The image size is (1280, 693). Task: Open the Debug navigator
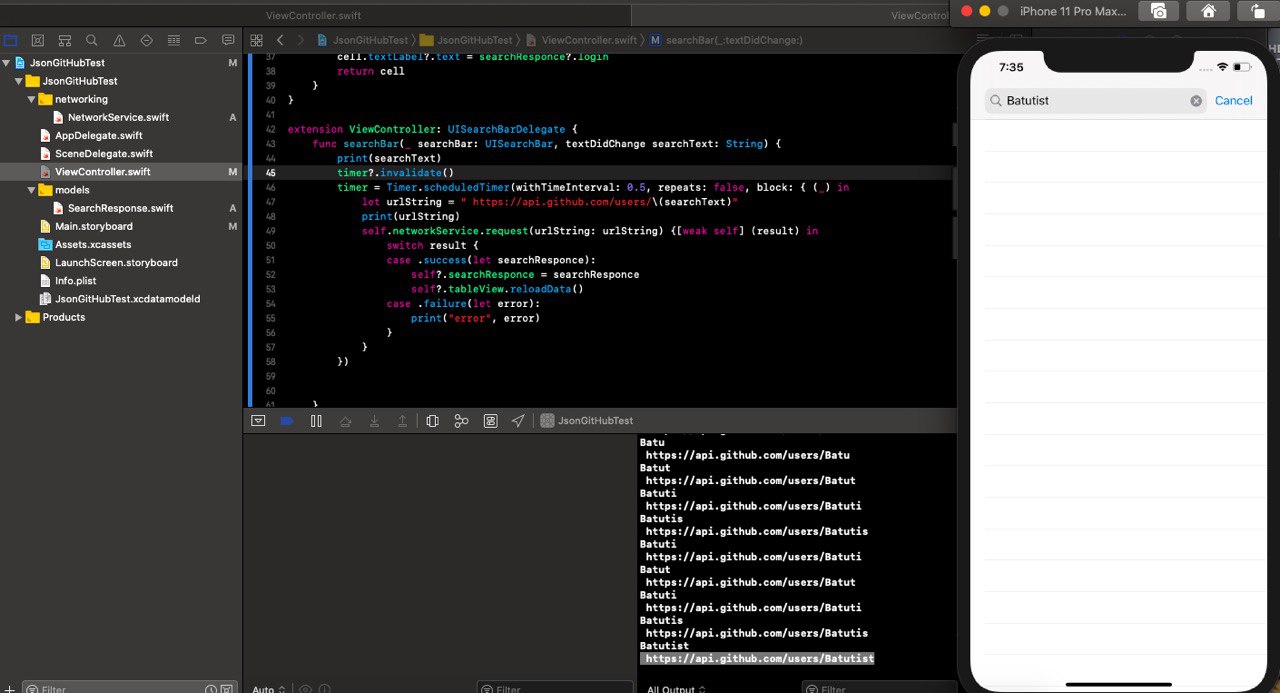(173, 41)
